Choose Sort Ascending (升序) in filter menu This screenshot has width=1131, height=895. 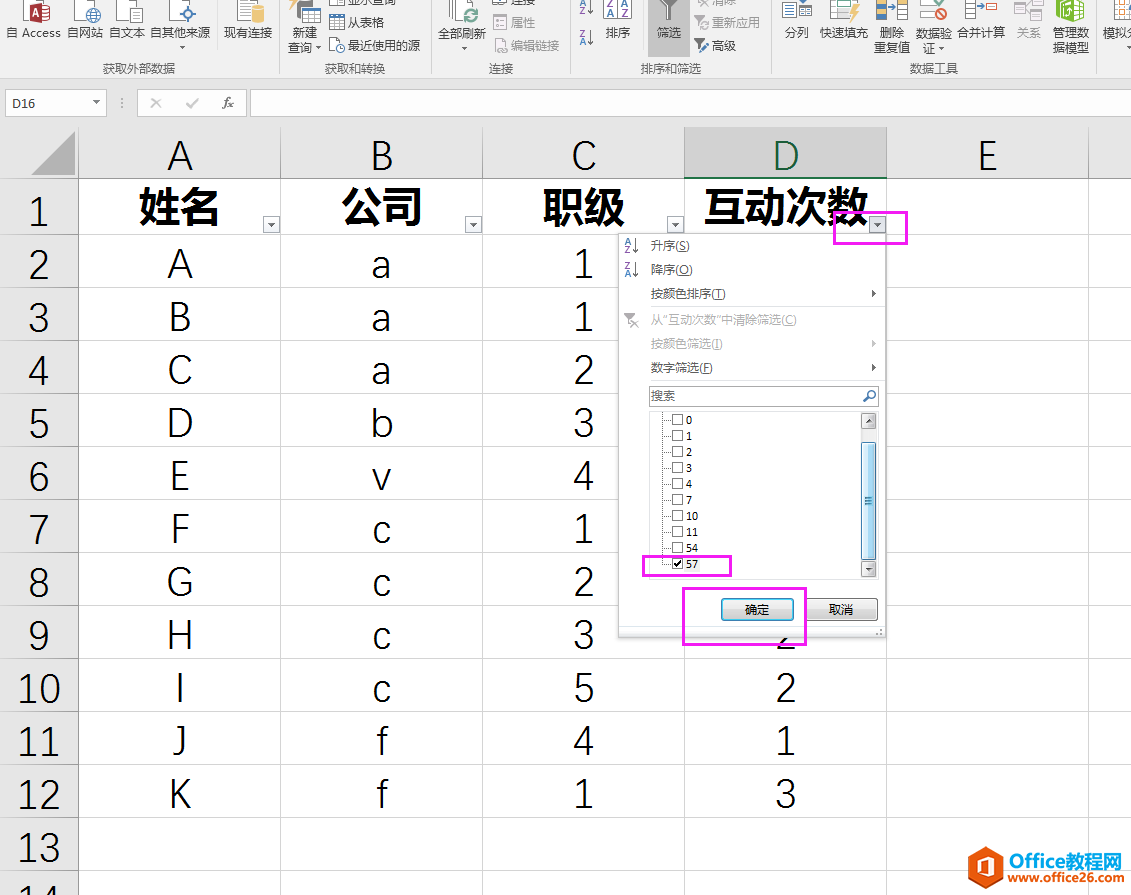coord(752,246)
